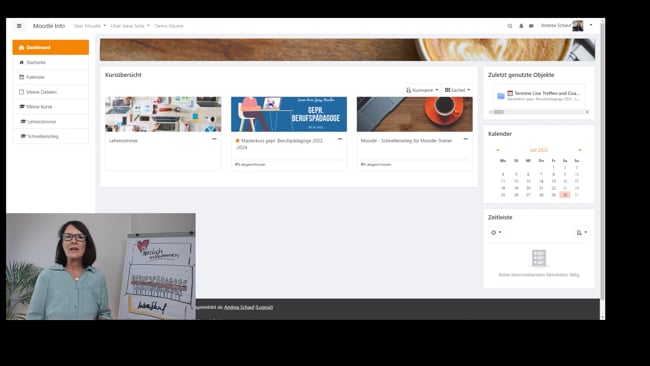Open Kalender in the sidebar
Viewport: 650px width, 366px height.
pyautogui.click(x=51, y=77)
